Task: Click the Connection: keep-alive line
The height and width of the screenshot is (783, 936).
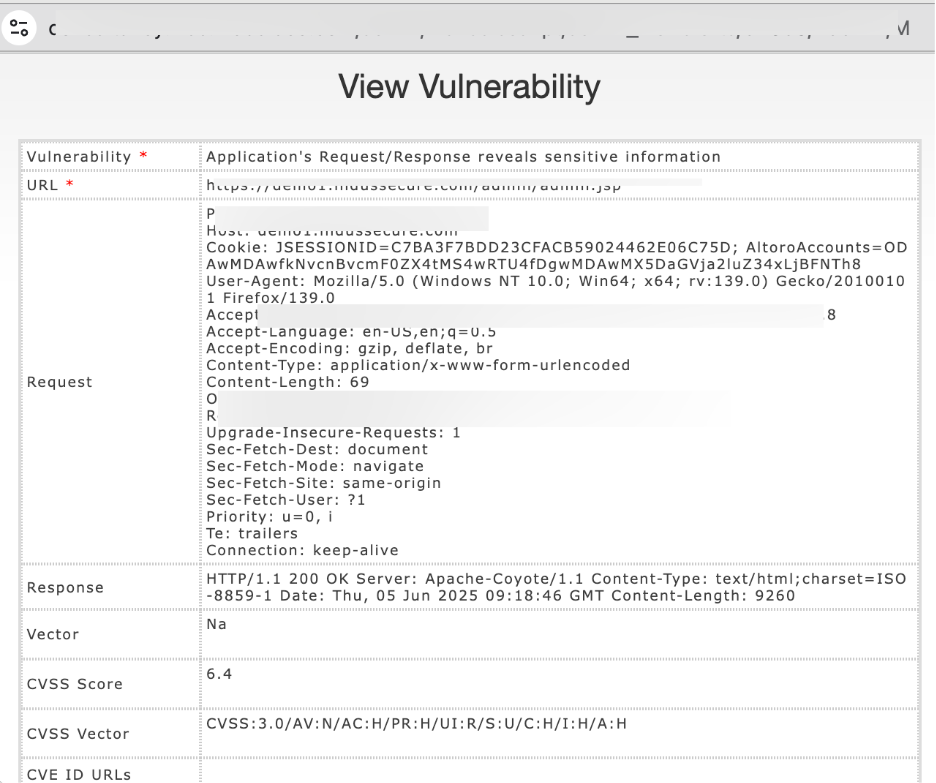Action: click(x=302, y=550)
